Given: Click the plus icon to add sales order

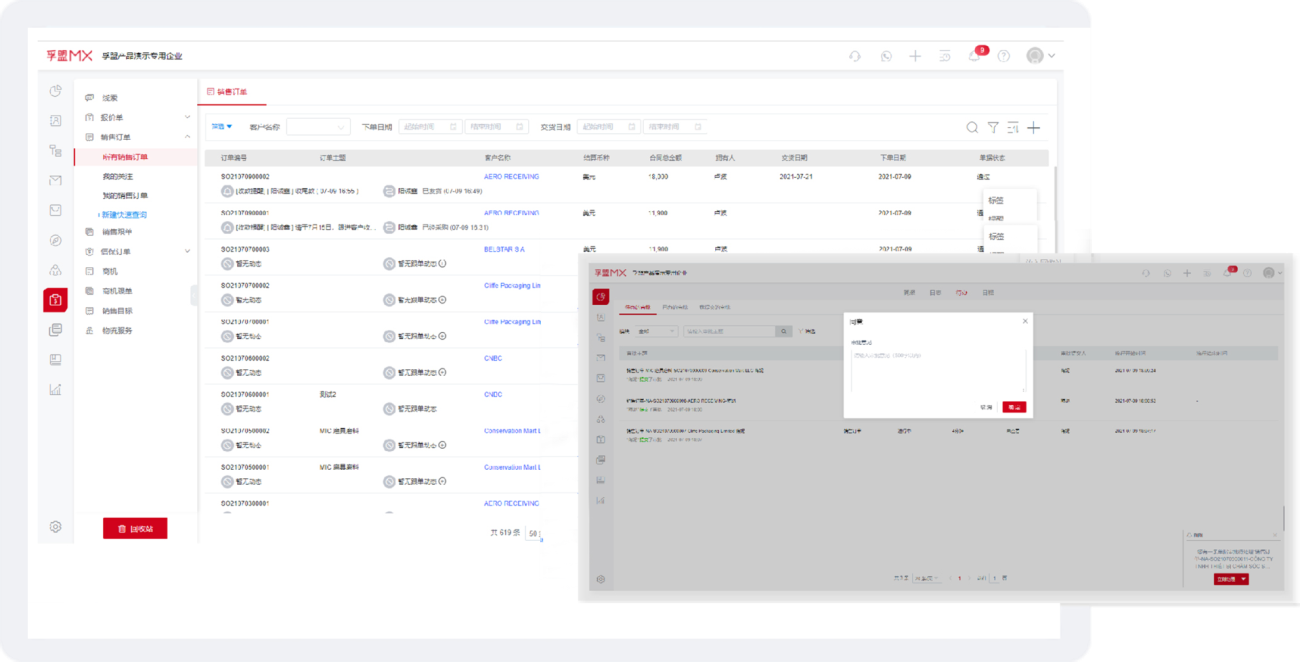Looking at the screenshot, I should [x=1034, y=127].
